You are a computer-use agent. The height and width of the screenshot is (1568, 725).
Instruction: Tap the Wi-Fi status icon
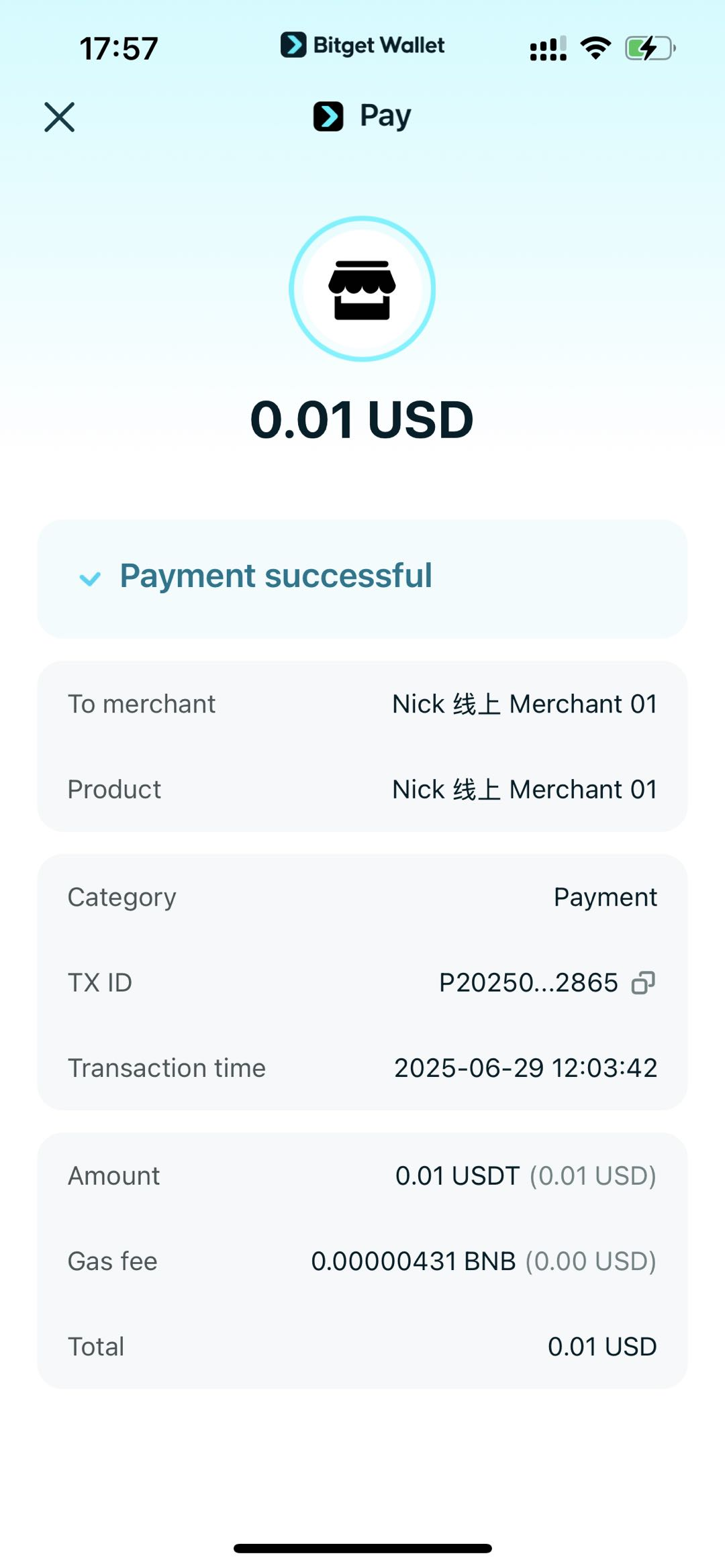tap(595, 48)
